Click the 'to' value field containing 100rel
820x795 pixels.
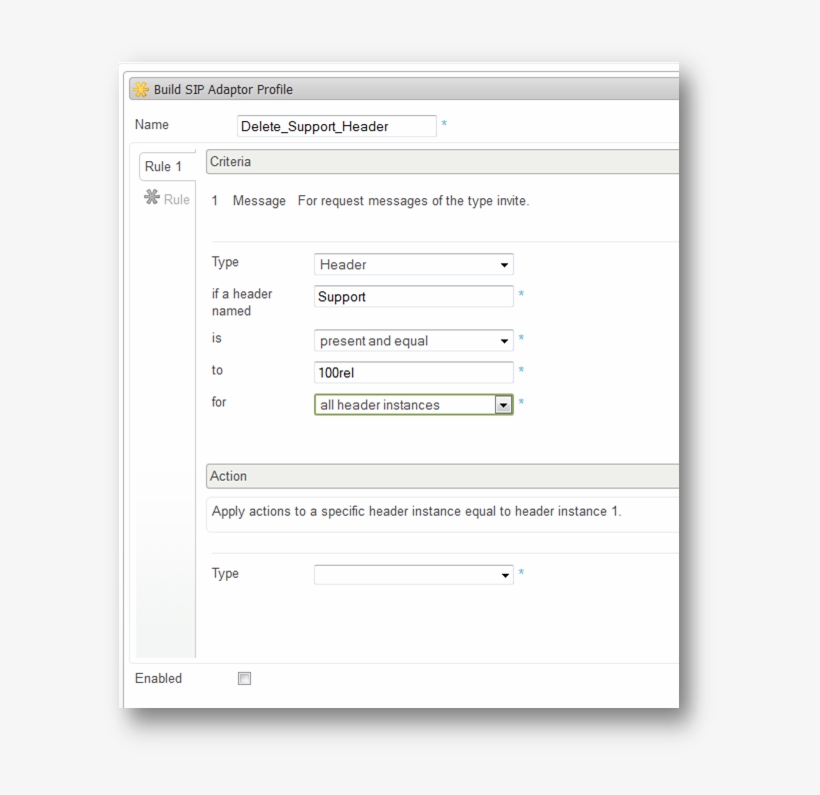coord(413,373)
